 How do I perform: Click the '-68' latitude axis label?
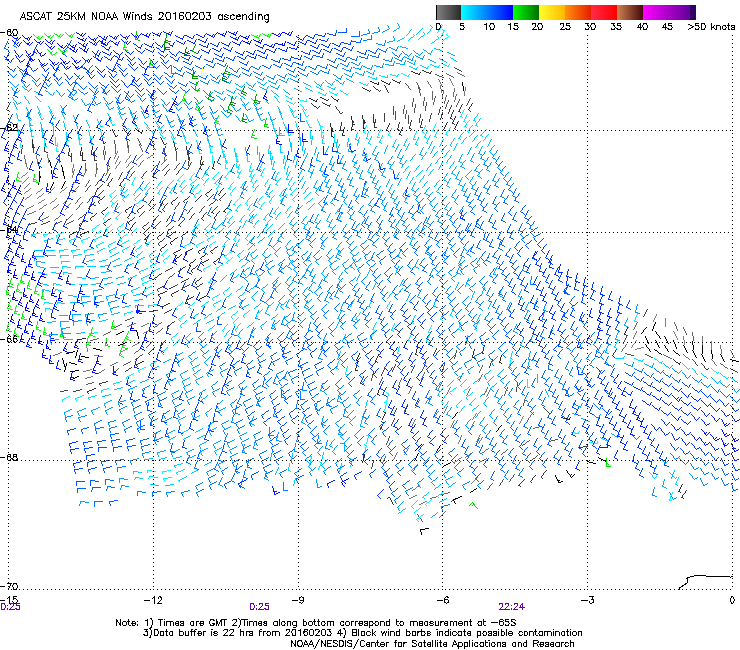coord(9,457)
